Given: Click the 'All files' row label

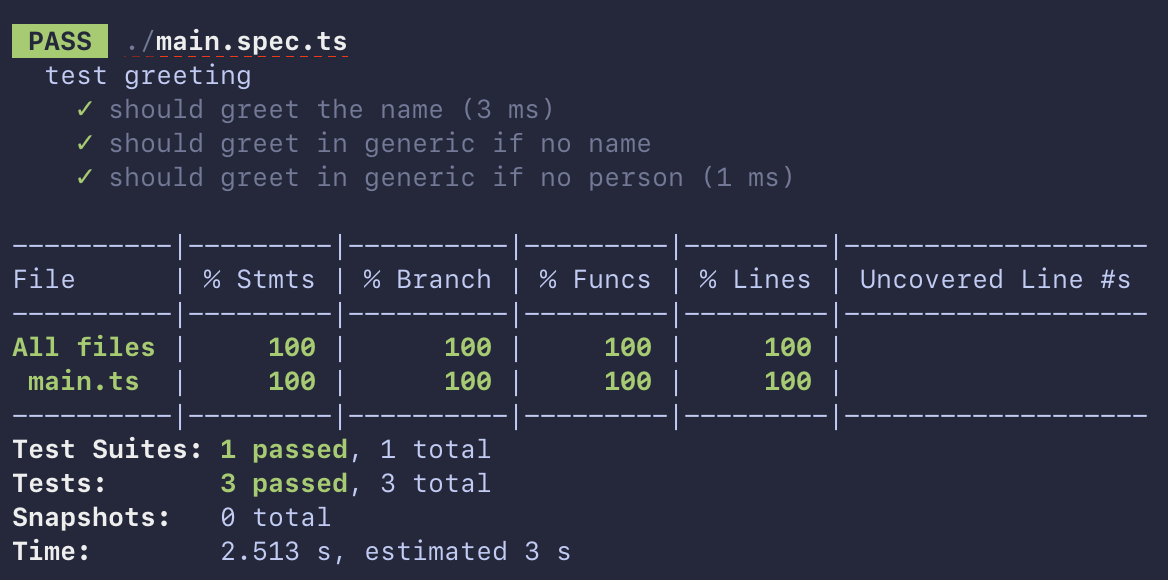Looking at the screenshot, I should pyautogui.click(x=83, y=348).
